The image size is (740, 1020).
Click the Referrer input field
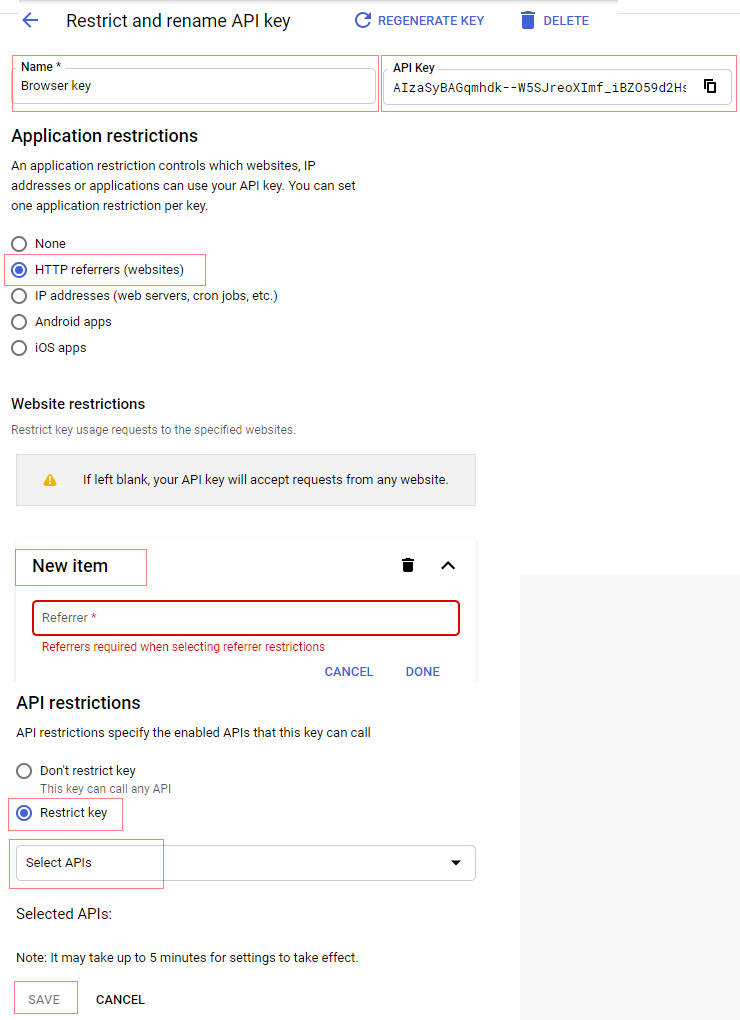(x=246, y=618)
